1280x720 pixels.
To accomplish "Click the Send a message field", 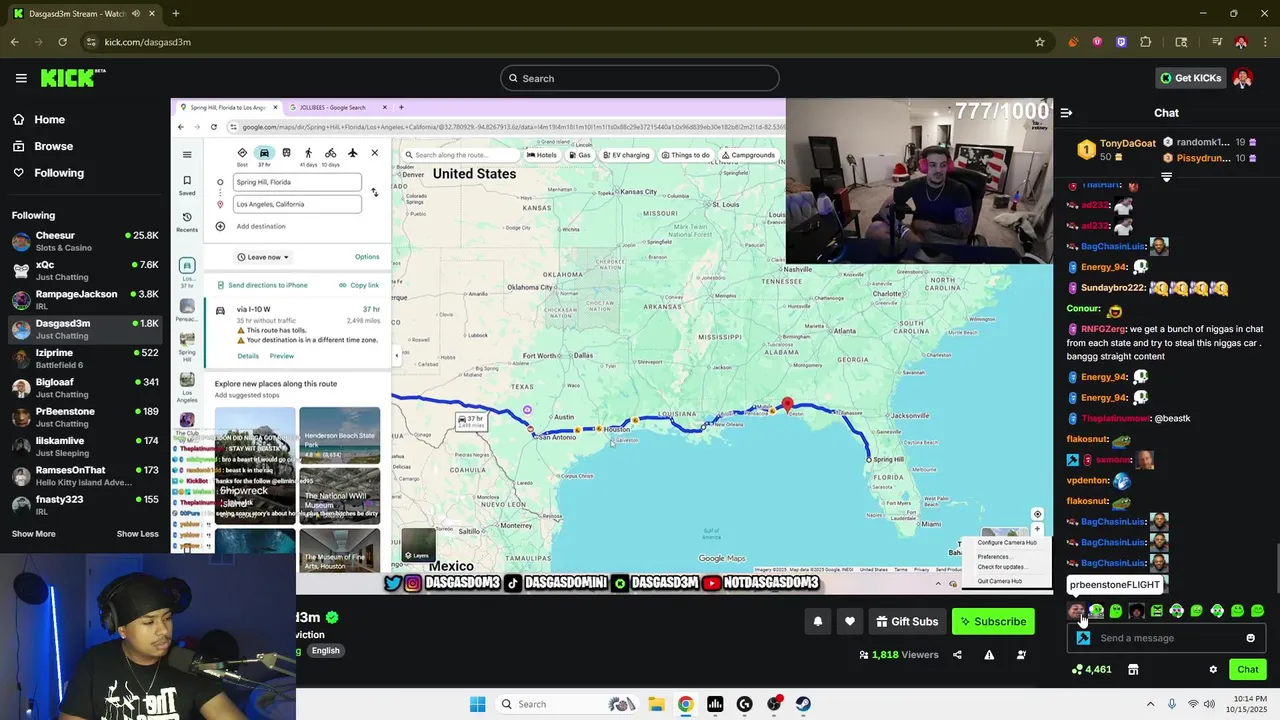I will (x=1168, y=638).
